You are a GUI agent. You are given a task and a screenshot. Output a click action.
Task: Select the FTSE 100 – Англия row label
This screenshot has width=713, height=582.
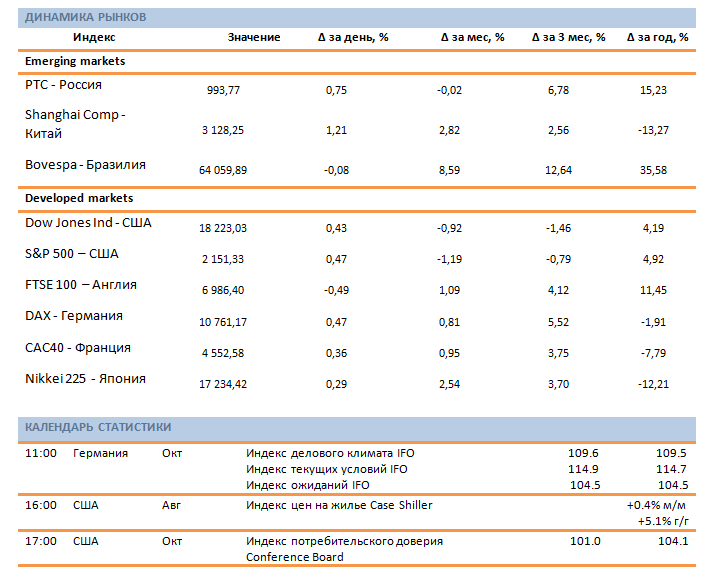click(81, 285)
